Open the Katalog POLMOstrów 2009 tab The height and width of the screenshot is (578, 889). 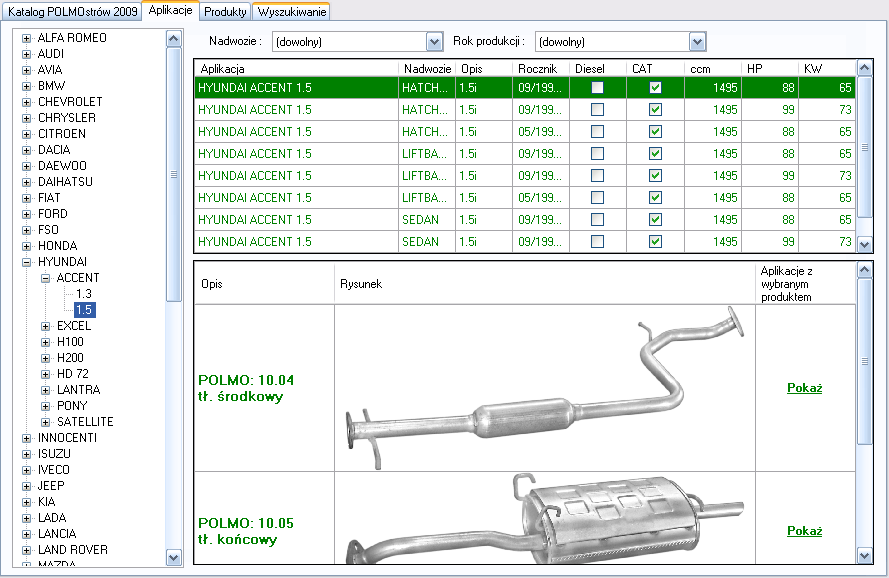point(73,11)
